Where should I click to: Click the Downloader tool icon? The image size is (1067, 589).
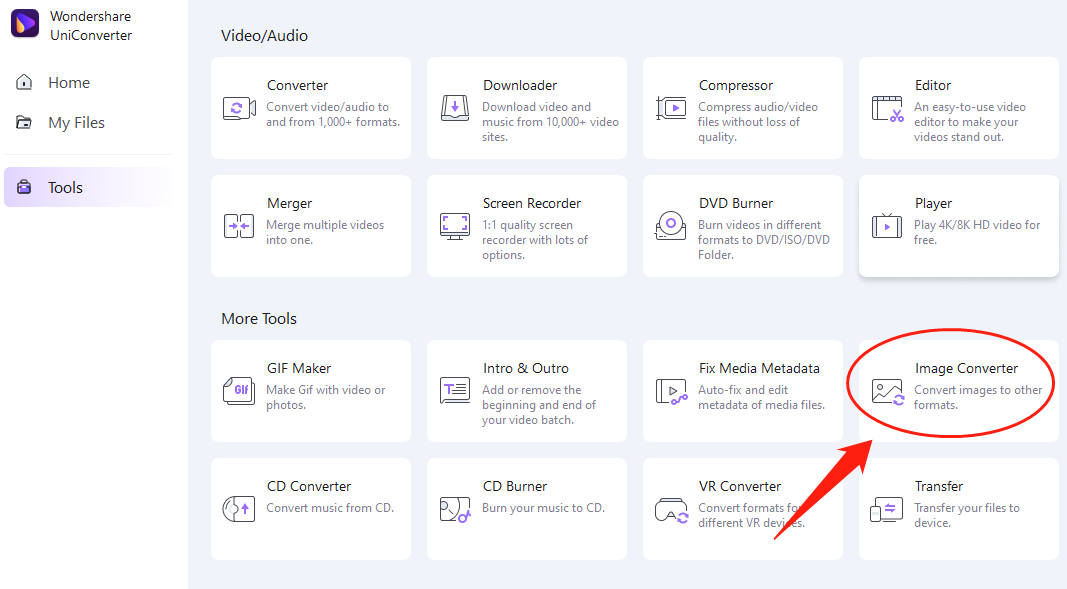click(x=454, y=108)
